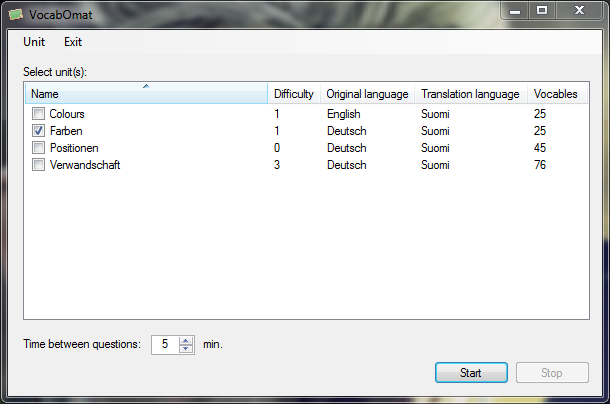Click the time between questions value field
Screen dimensions: 610x404
point(165,344)
